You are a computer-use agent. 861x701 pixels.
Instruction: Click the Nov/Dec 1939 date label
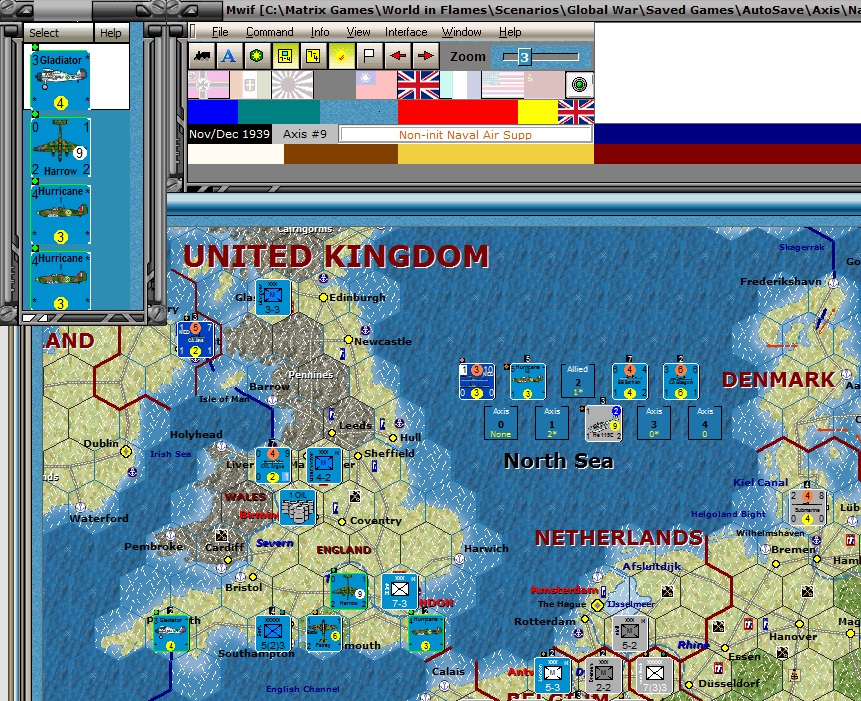click(x=230, y=134)
